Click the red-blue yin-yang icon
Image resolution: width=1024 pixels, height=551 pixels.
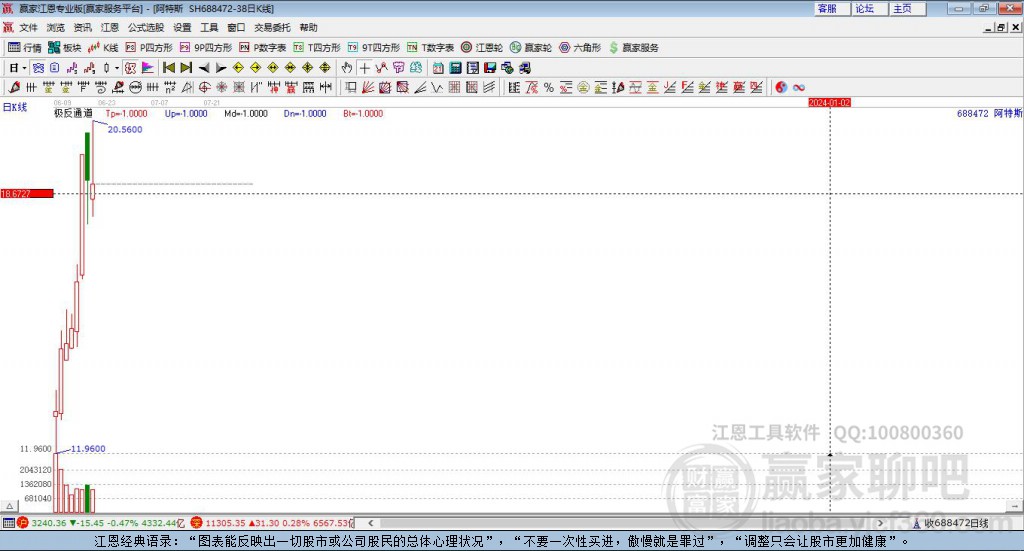(781, 87)
